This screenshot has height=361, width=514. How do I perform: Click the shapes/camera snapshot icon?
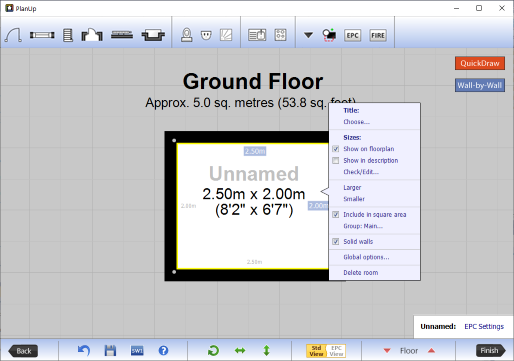[329, 35]
